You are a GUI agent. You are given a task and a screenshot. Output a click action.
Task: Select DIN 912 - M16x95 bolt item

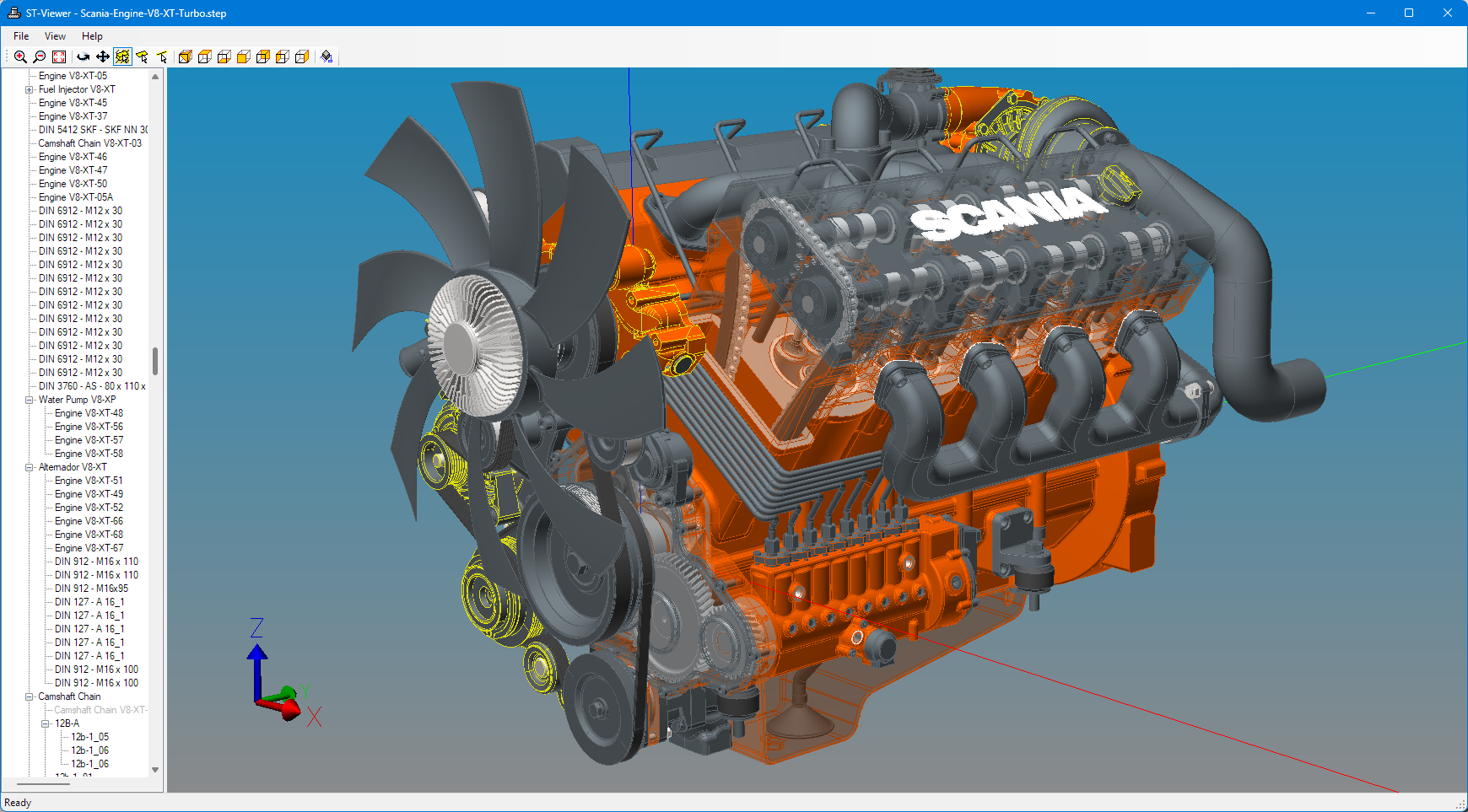click(91, 589)
